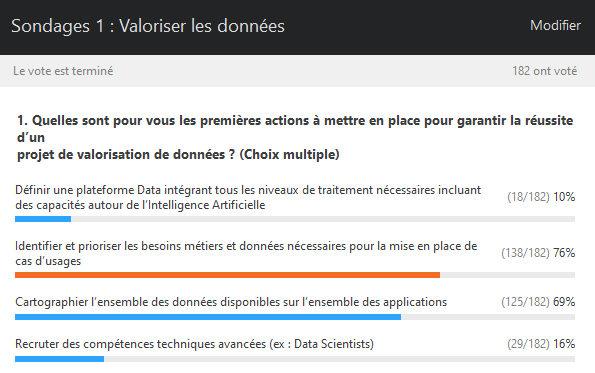This screenshot has width=595, height=373.
Task: Click the unfilled grey part of the 16% bar
Action: point(340,359)
